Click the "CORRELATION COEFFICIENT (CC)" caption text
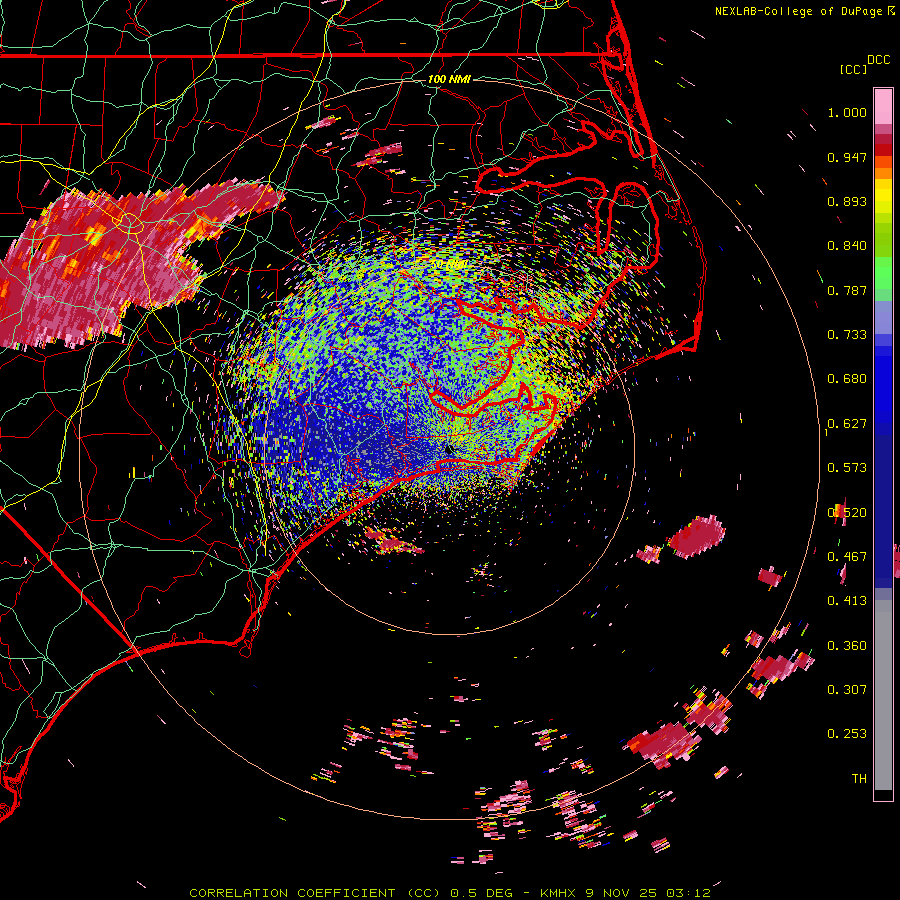 [x=315, y=893]
